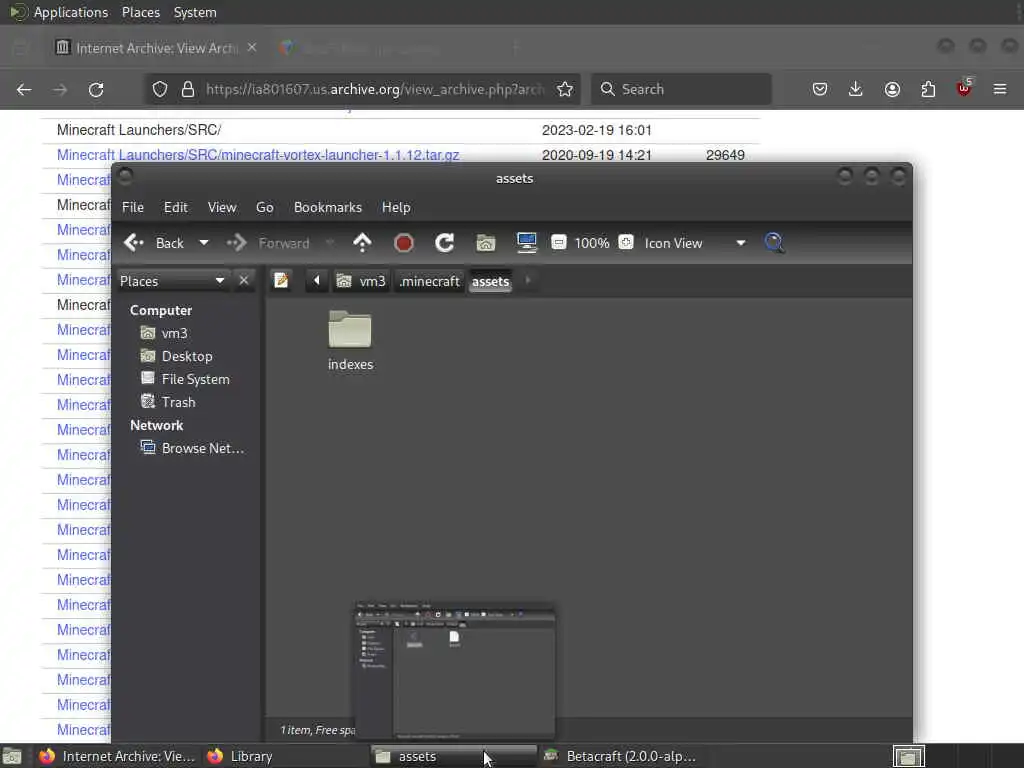Go up to the parent folder

click(x=362, y=243)
